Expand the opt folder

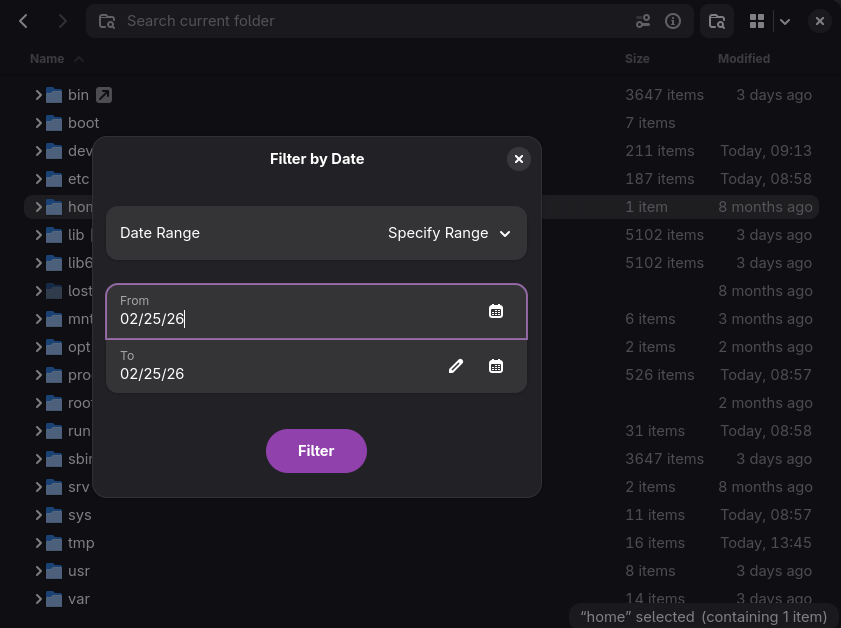pos(38,347)
